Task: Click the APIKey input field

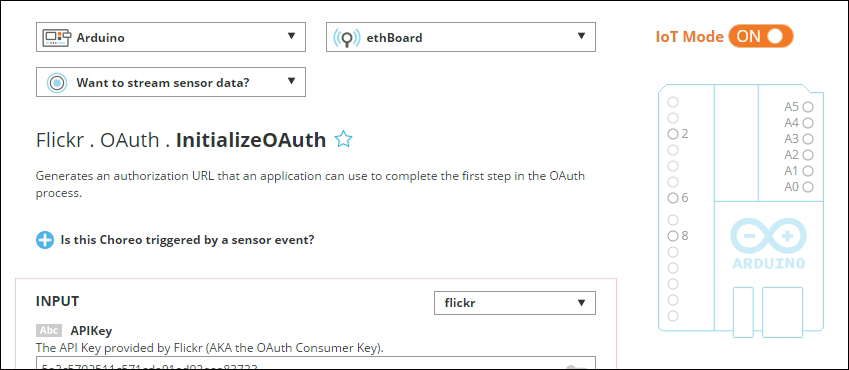Action: pyautogui.click(x=316, y=363)
